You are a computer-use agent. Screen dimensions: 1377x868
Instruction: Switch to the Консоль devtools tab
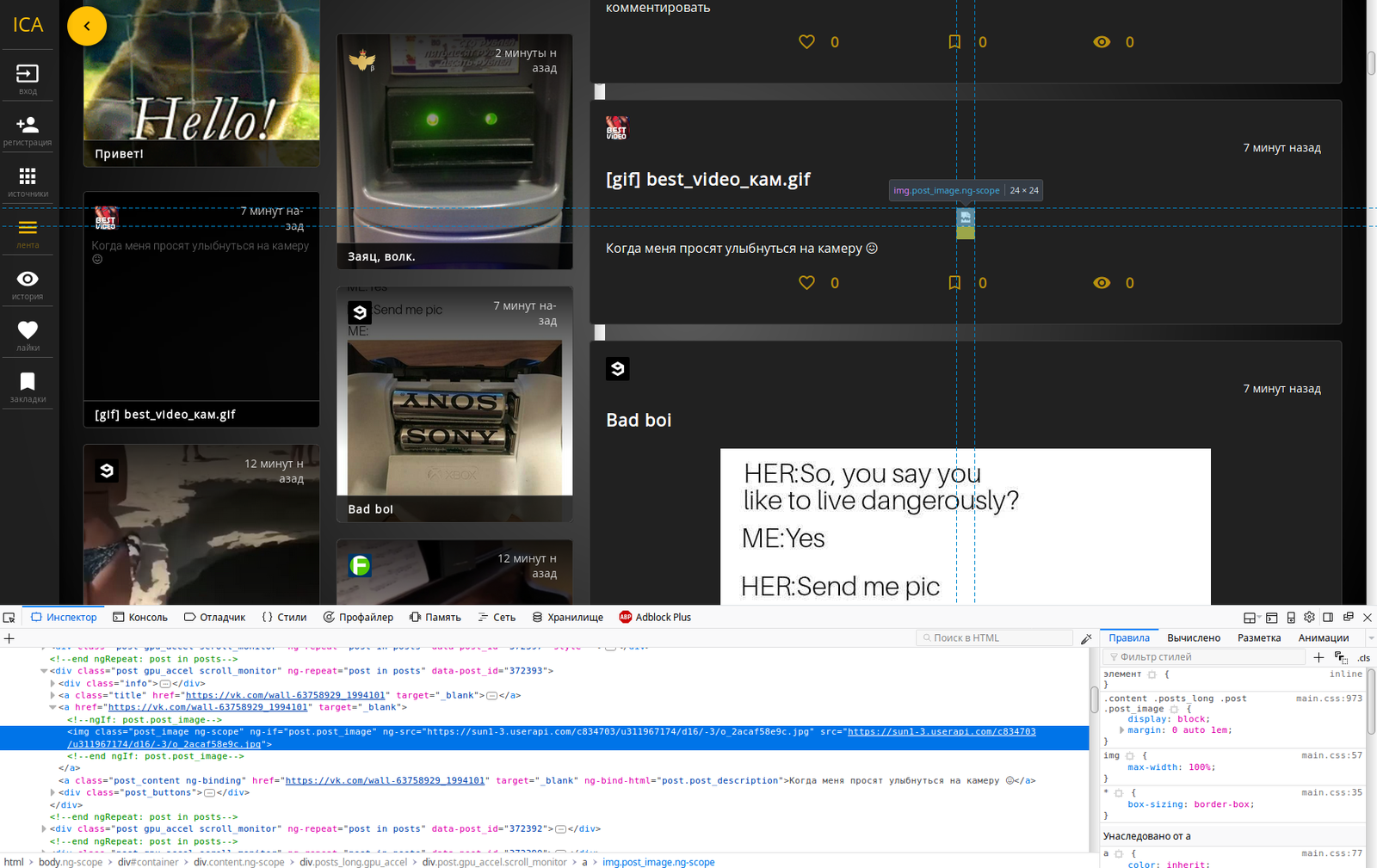click(140, 618)
